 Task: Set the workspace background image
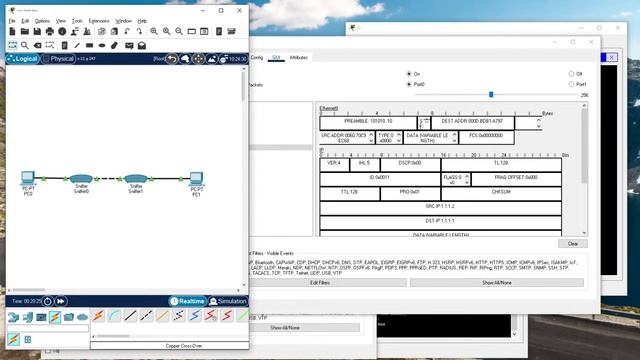(x=211, y=59)
